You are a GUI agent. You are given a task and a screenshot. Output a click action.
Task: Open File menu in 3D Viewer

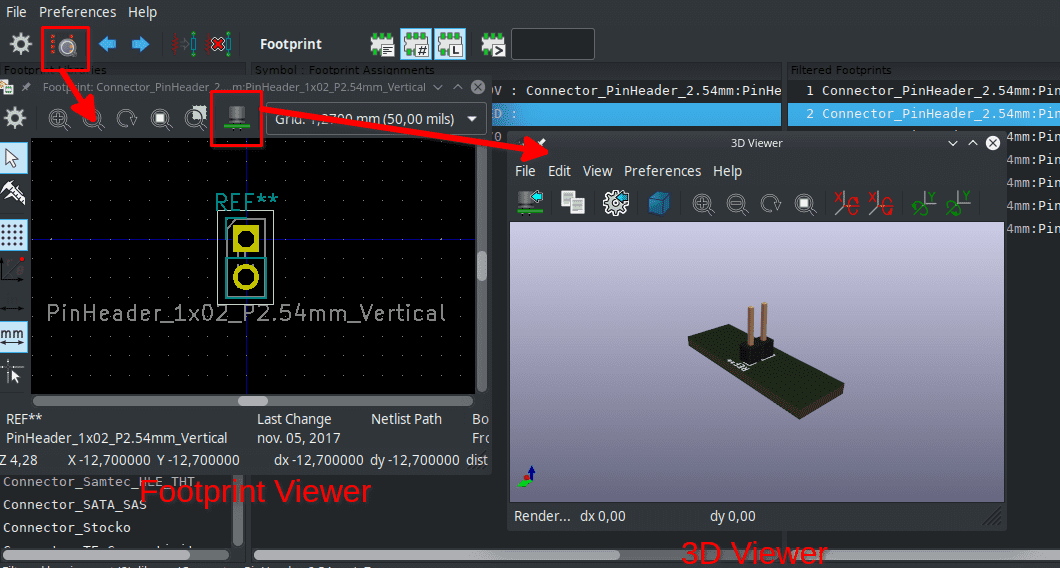point(525,171)
